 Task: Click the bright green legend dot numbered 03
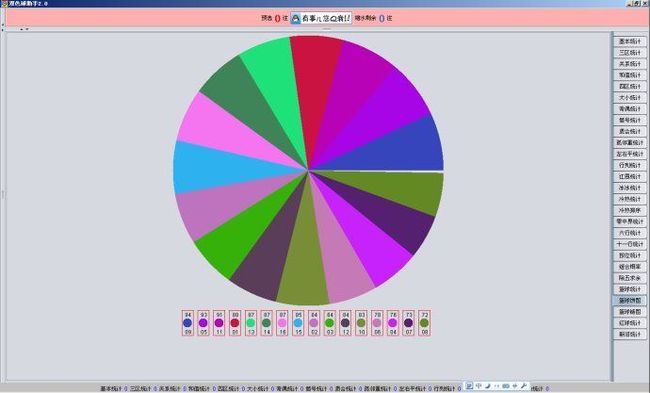tap(330, 323)
